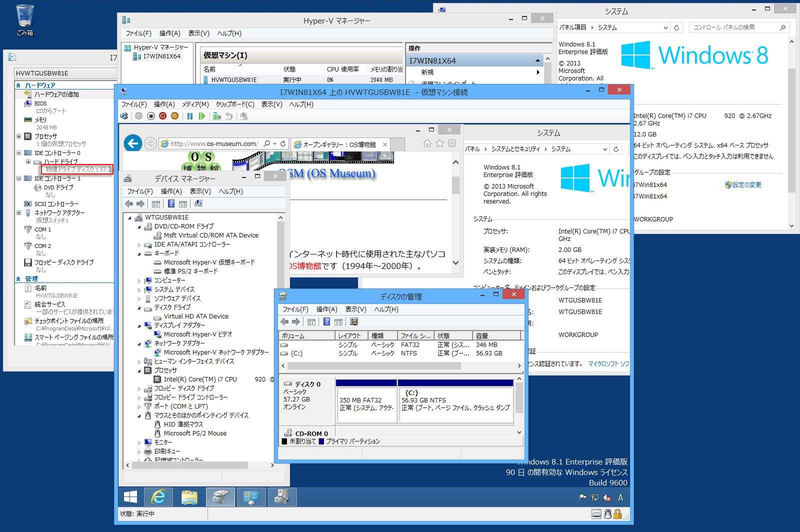Click the Volume column header in Disk Management
Viewport: 800px width, 532px height.
coord(306,336)
